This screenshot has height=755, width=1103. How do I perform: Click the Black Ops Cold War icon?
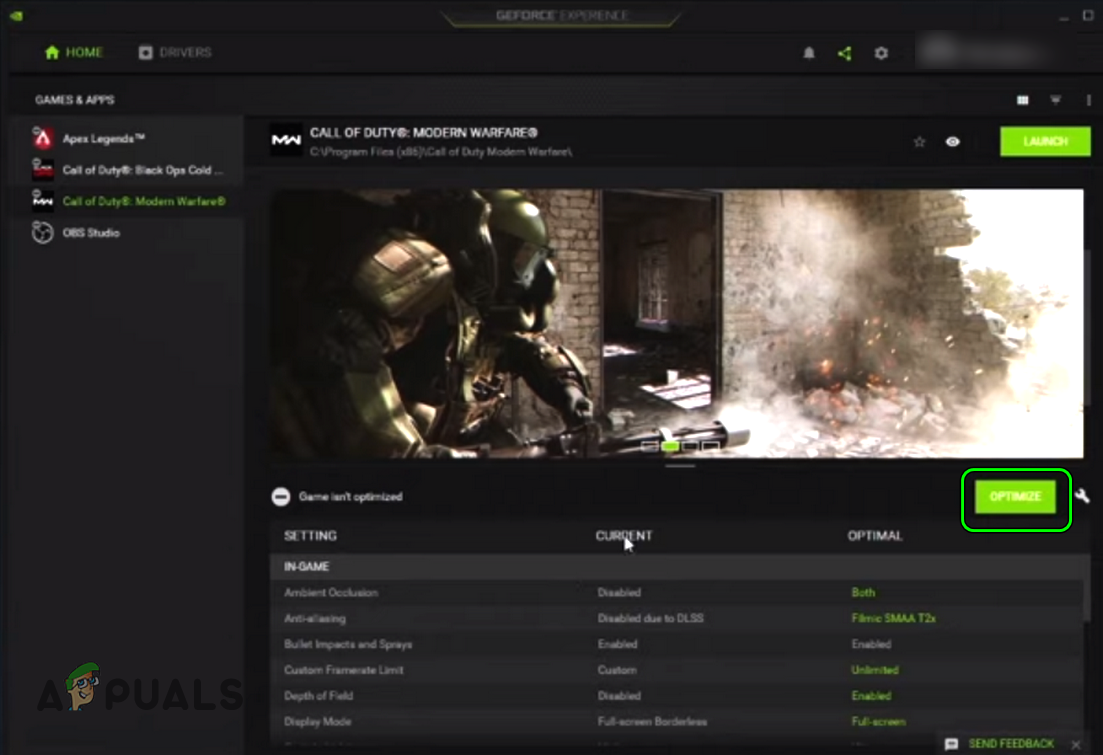(x=43, y=170)
